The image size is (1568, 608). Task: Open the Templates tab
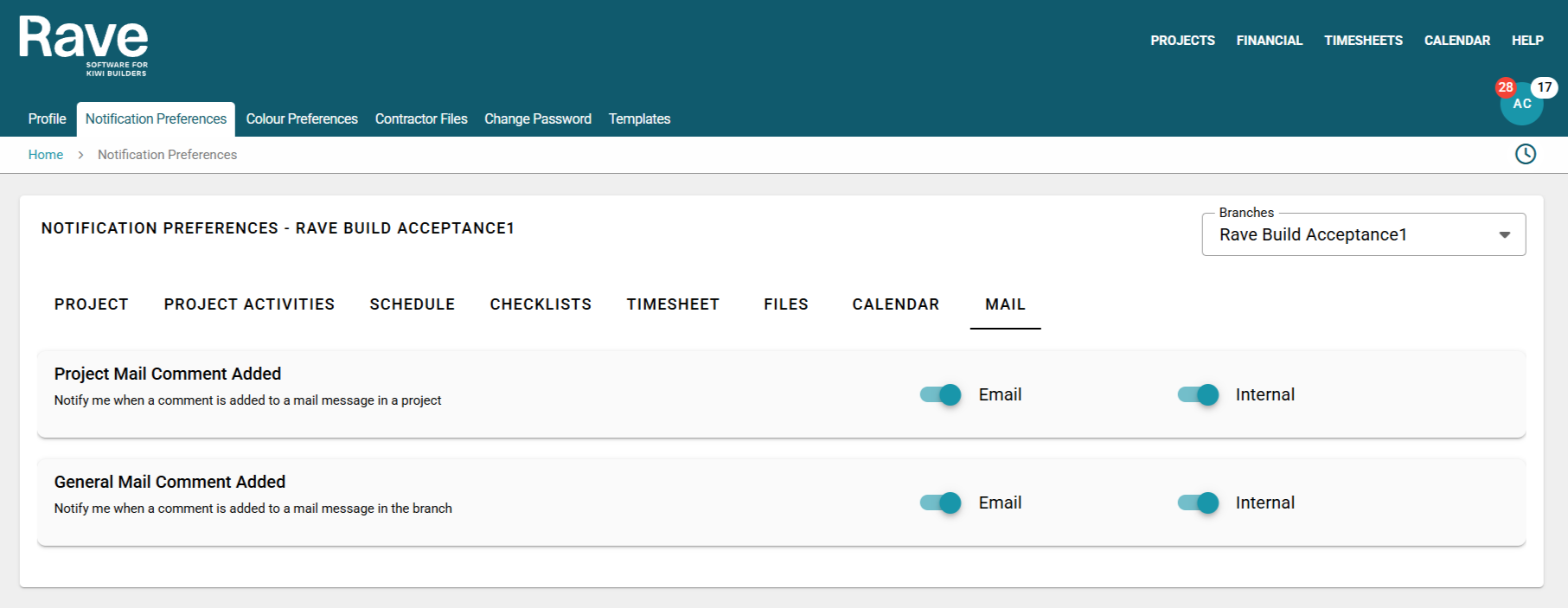click(639, 118)
